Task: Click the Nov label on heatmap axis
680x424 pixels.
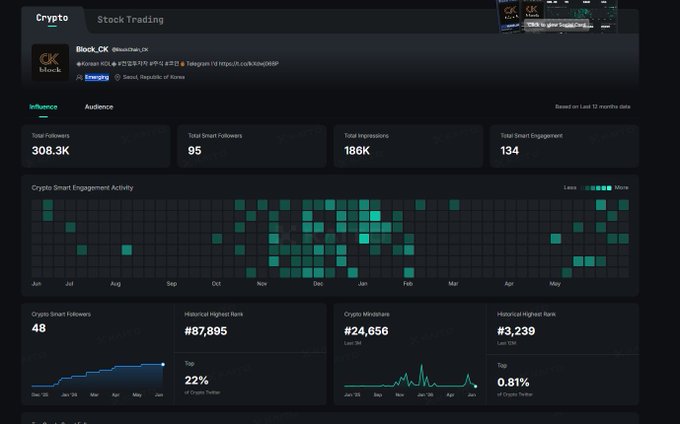Action: click(262, 284)
